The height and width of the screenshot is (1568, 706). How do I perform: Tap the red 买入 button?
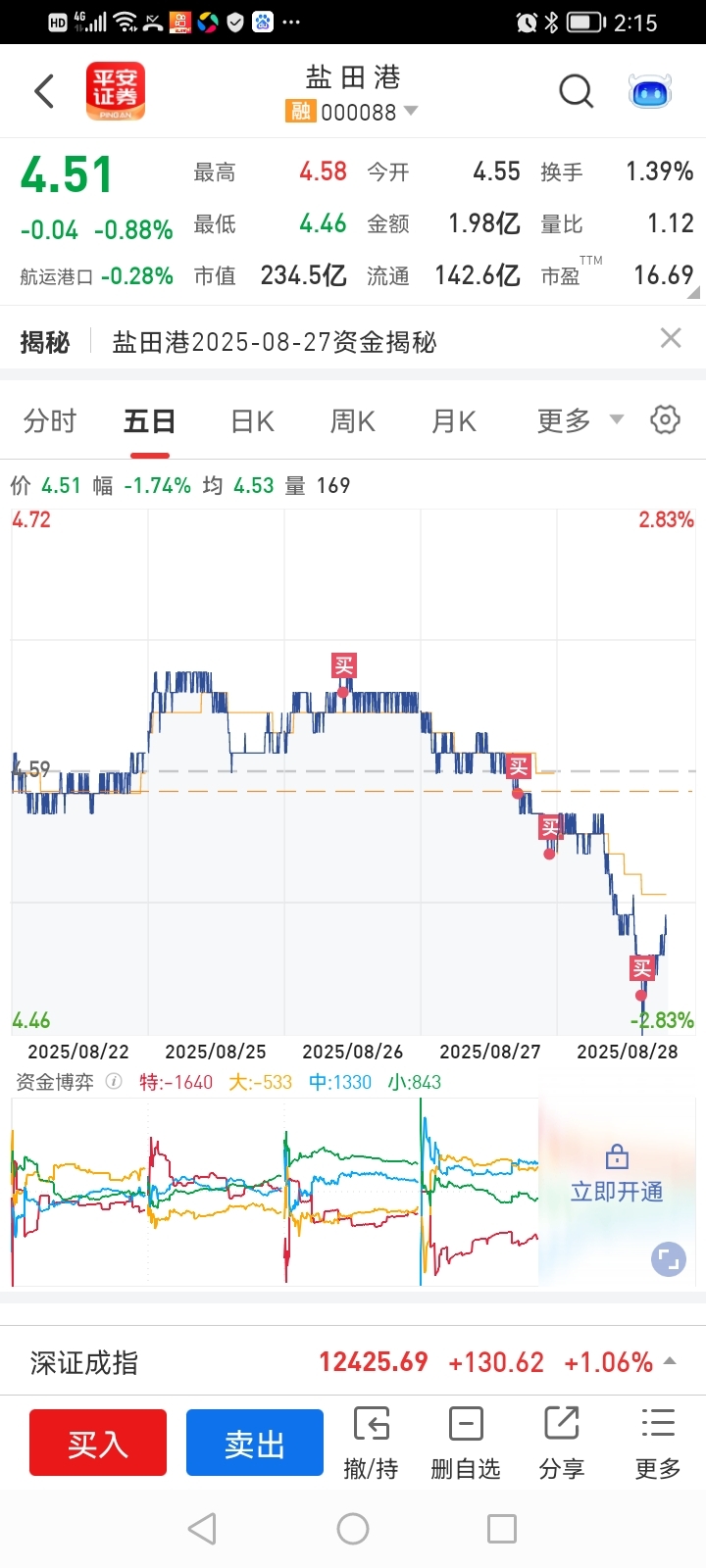[98, 1443]
